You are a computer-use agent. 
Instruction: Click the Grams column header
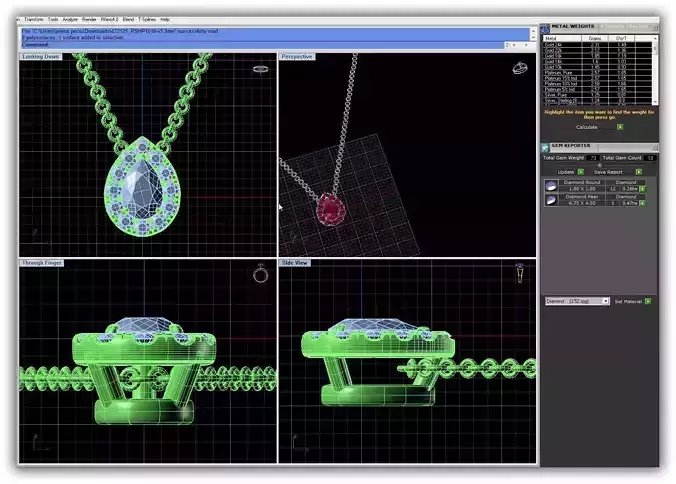click(595, 39)
